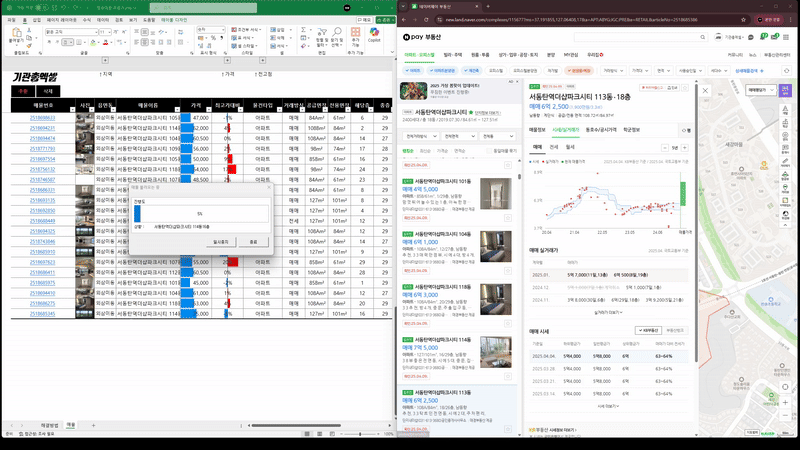Open listing link 2518685345 in Excel
Image resolution: width=800 pixels, height=450 pixels.
coord(42,314)
